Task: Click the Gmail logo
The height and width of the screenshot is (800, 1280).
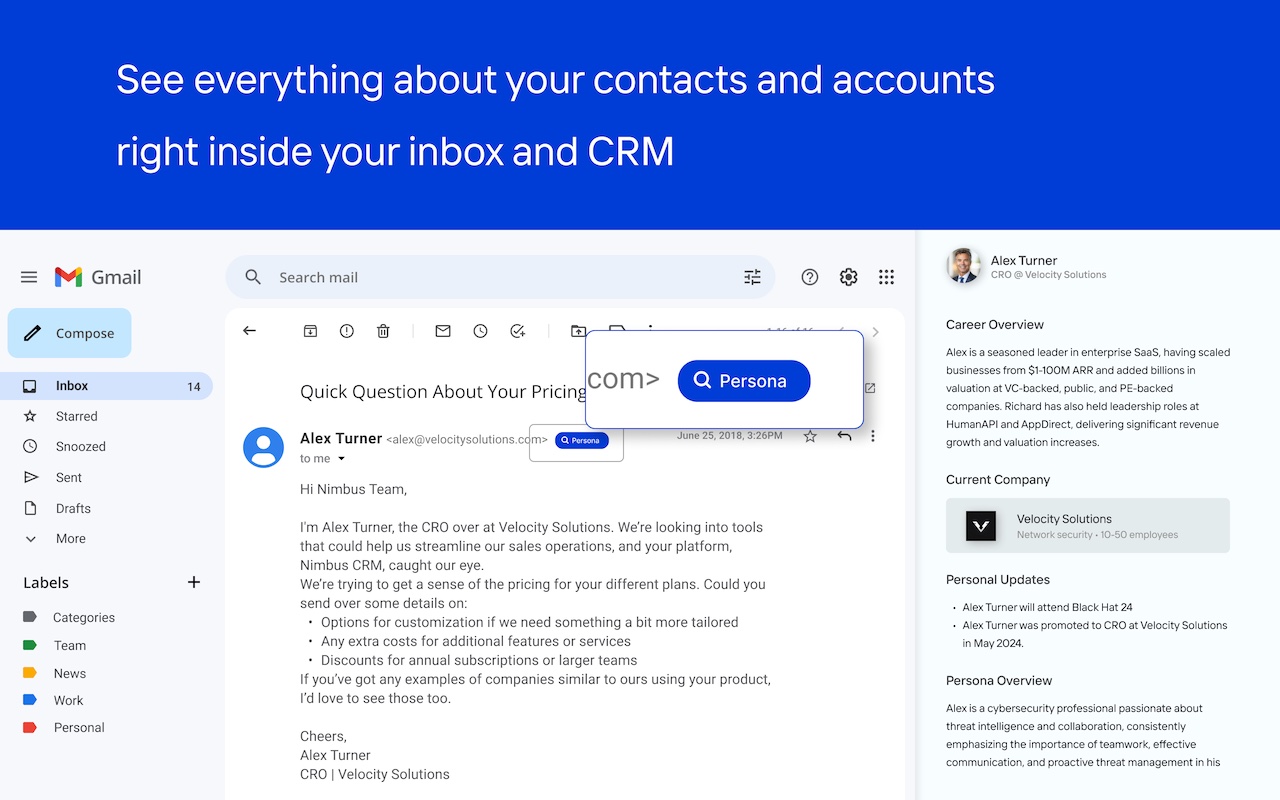Action: pos(98,277)
